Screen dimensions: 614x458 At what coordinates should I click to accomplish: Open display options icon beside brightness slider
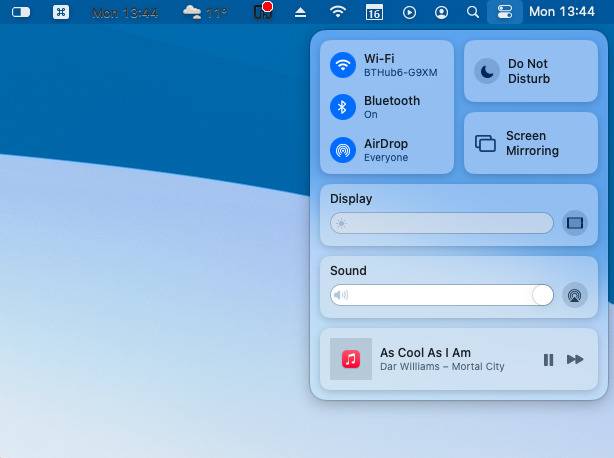tap(574, 223)
